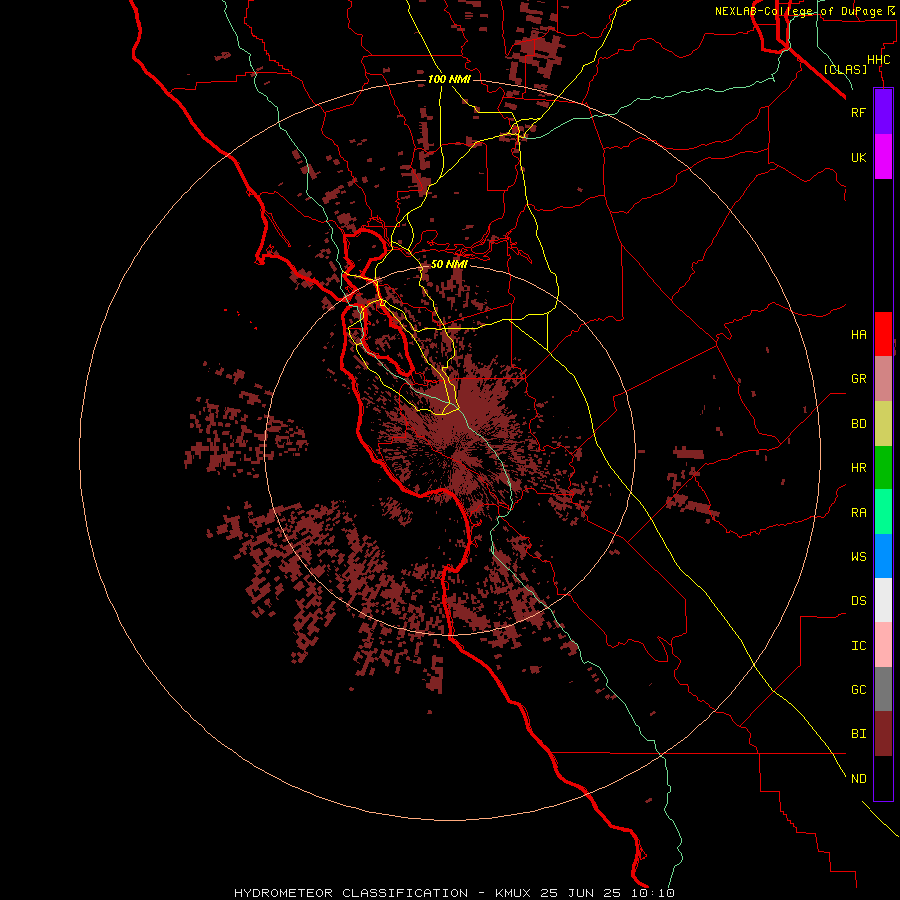Screen dimensions: 900x900
Task: Select the yellow BD legend swatch
Action: pyautogui.click(x=883, y=424)
